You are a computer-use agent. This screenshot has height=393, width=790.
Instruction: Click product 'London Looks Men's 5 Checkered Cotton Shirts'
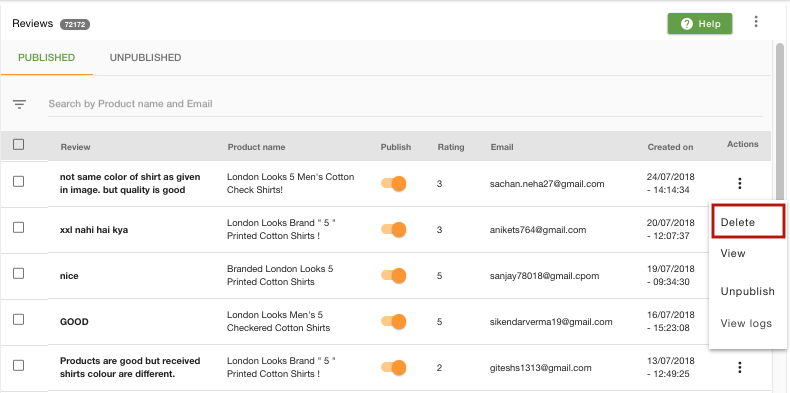coord(279,321)
